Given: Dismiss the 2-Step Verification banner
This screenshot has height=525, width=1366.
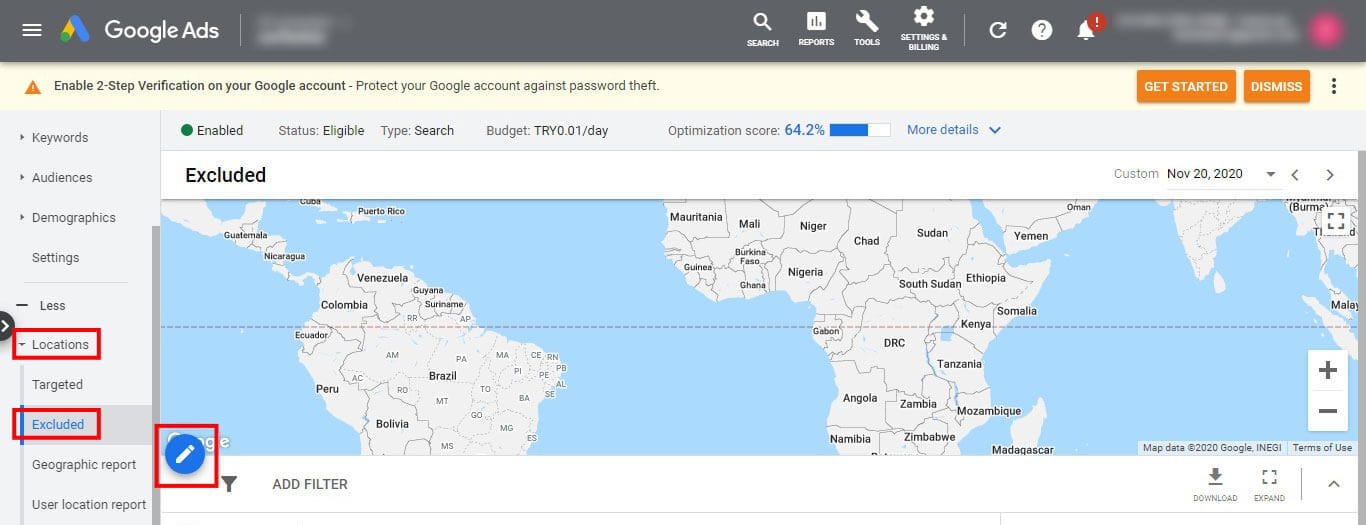Looking at the screenshot, I should pyautogui.click(x=1277, y=87).
